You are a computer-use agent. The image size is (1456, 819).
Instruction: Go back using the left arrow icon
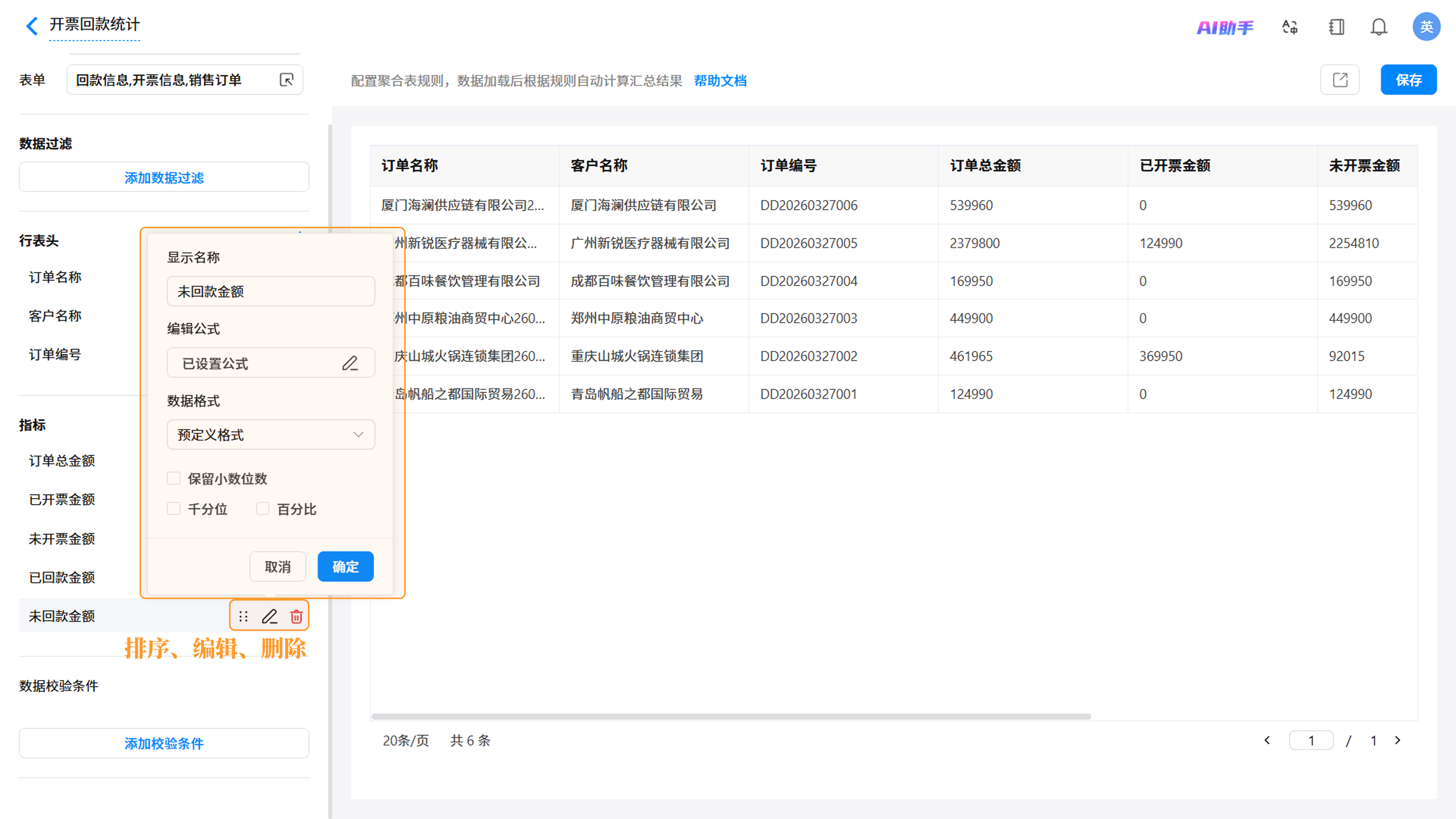coord(32,26)
